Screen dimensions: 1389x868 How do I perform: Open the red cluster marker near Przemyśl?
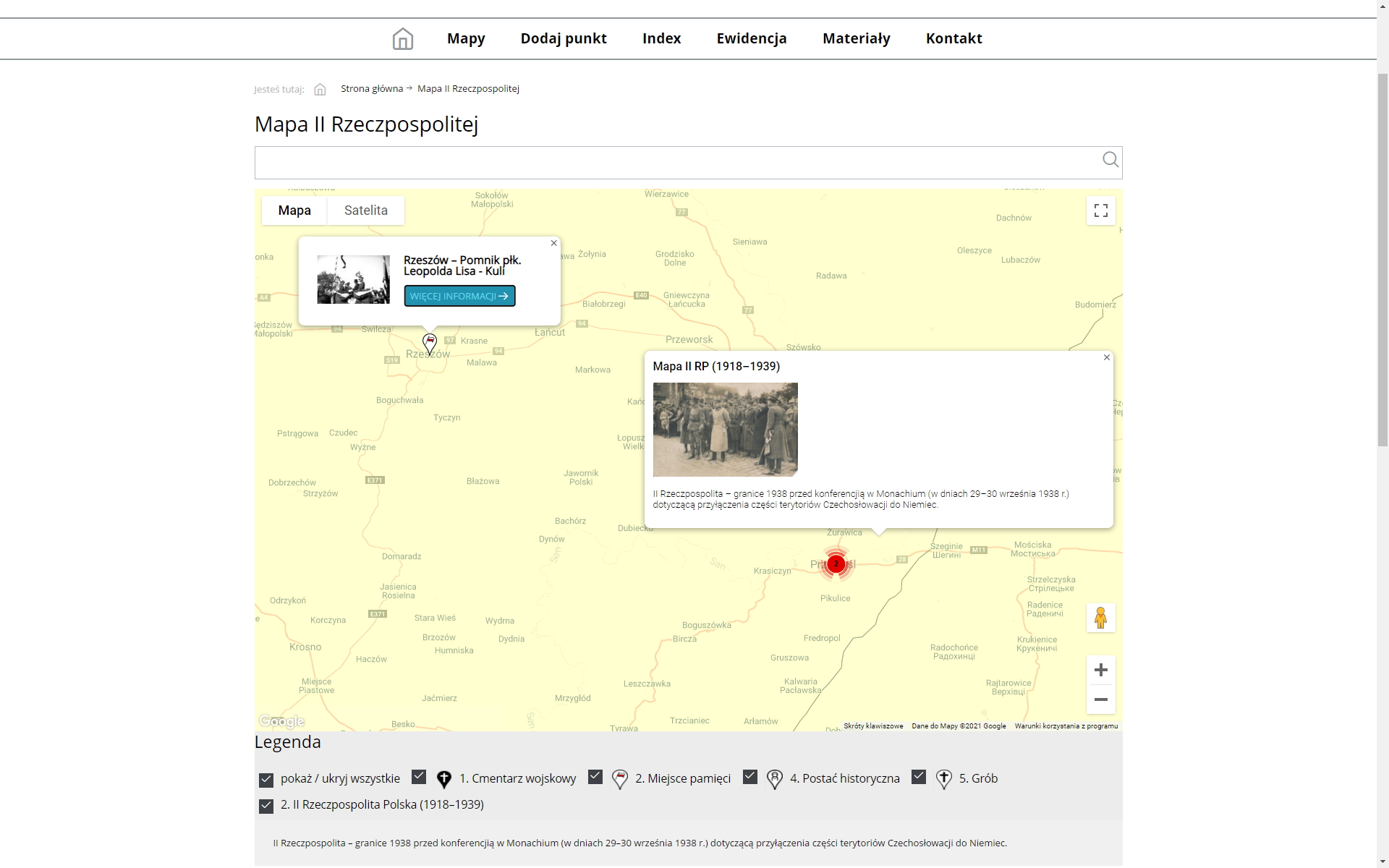[836, 563]
